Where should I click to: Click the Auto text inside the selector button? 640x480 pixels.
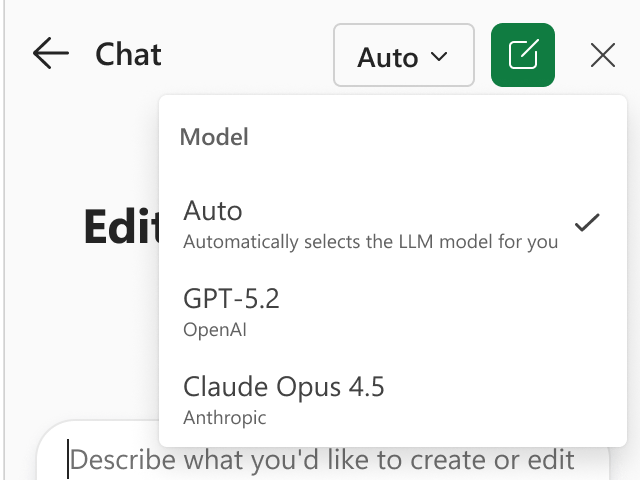pyautogui.click(x=387, y=57)
